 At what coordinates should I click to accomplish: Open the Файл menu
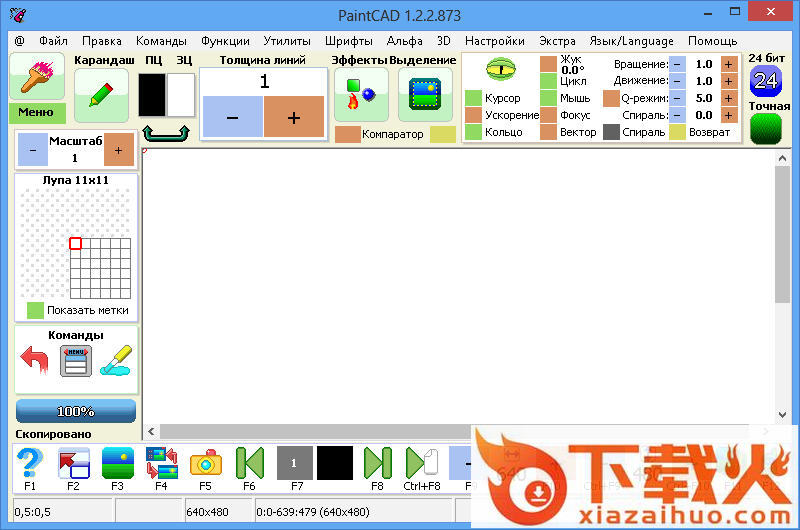pyautogui.click(x=54, y=41)
